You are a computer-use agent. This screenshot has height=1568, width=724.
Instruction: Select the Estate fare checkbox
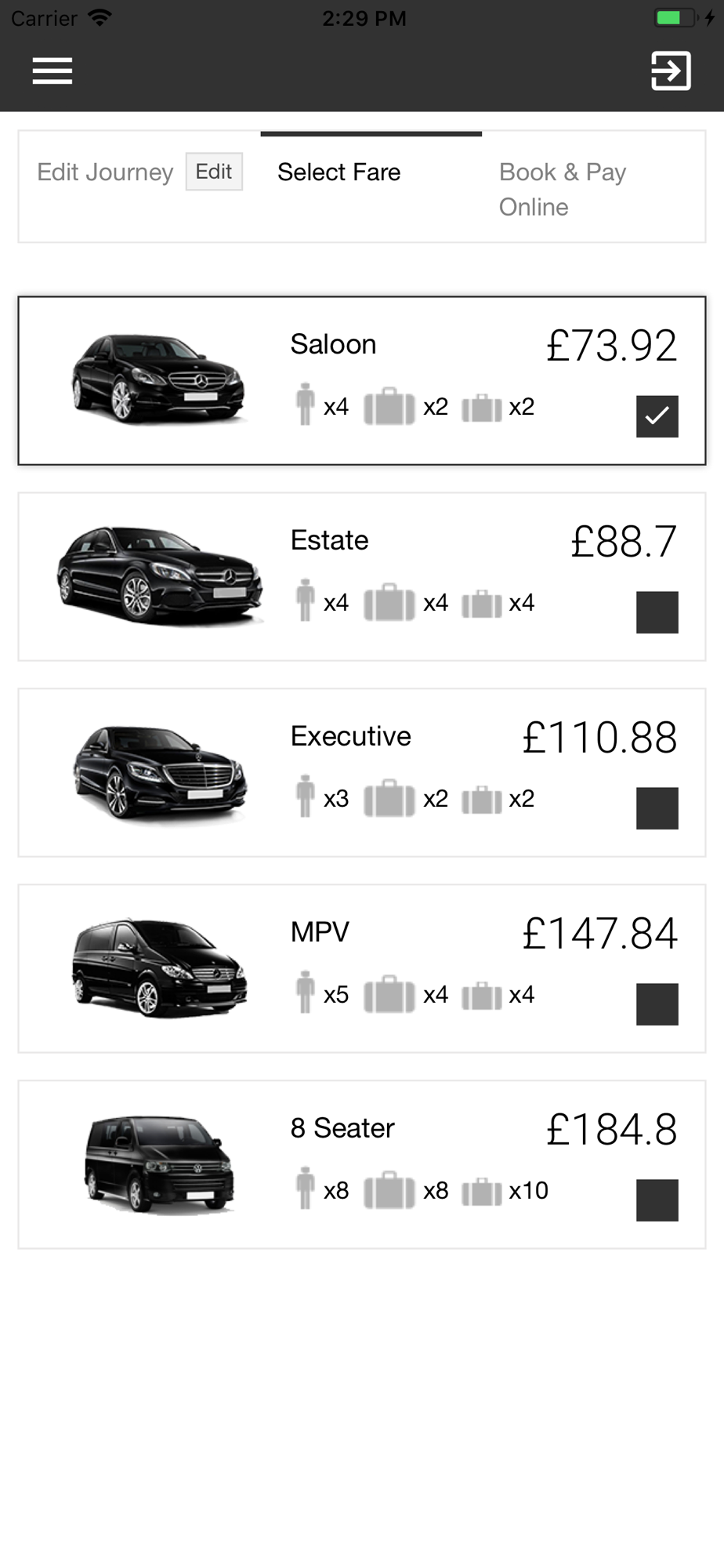657,612
